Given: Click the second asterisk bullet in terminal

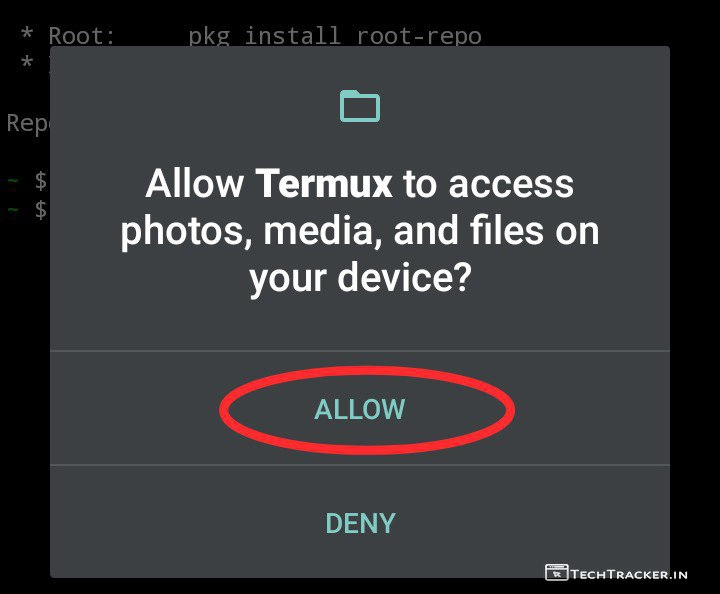Looking at the screenshot, I should coord(27,62).
